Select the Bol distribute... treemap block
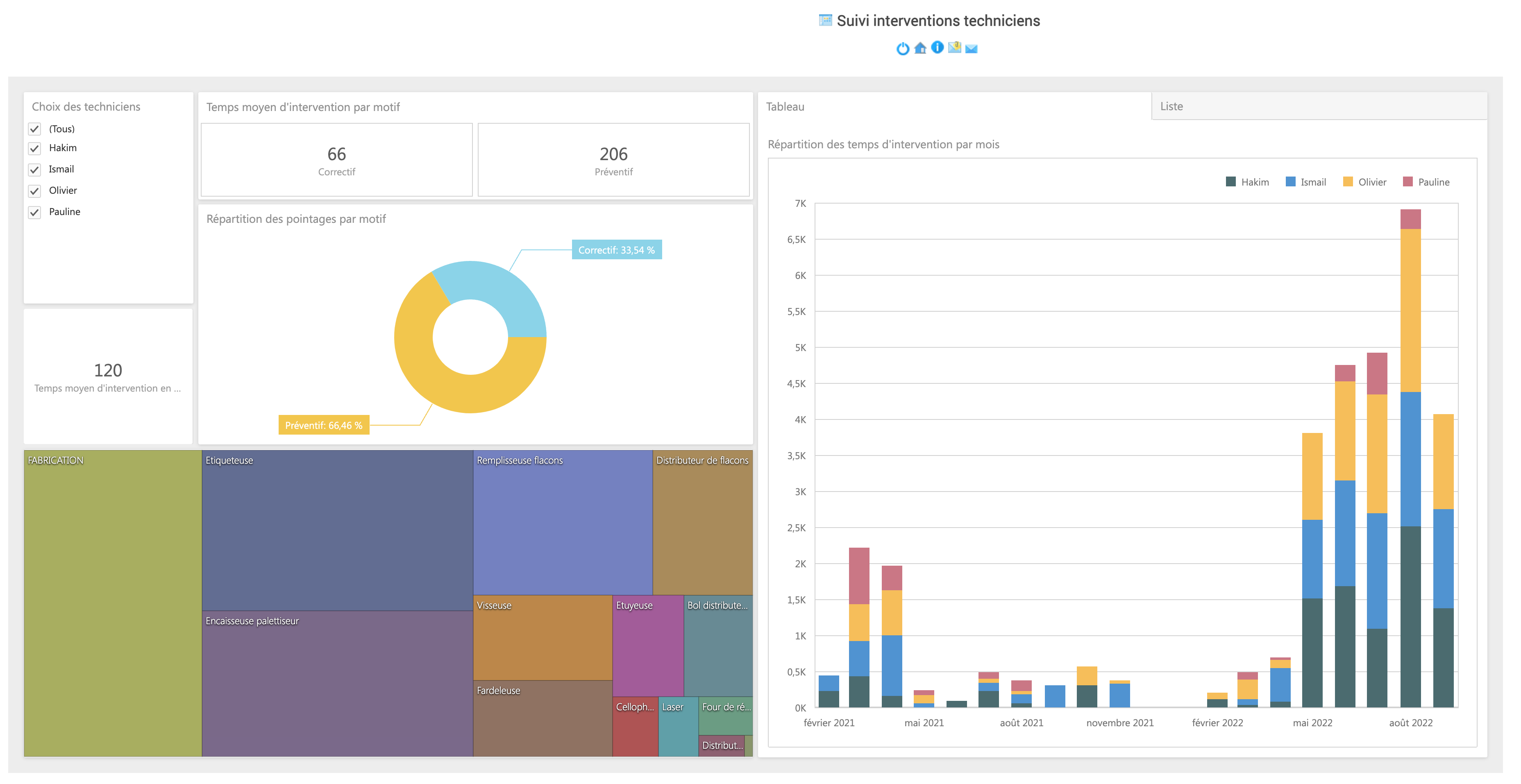This screenshot has width=1521, height=784. [x=718, y=646]
